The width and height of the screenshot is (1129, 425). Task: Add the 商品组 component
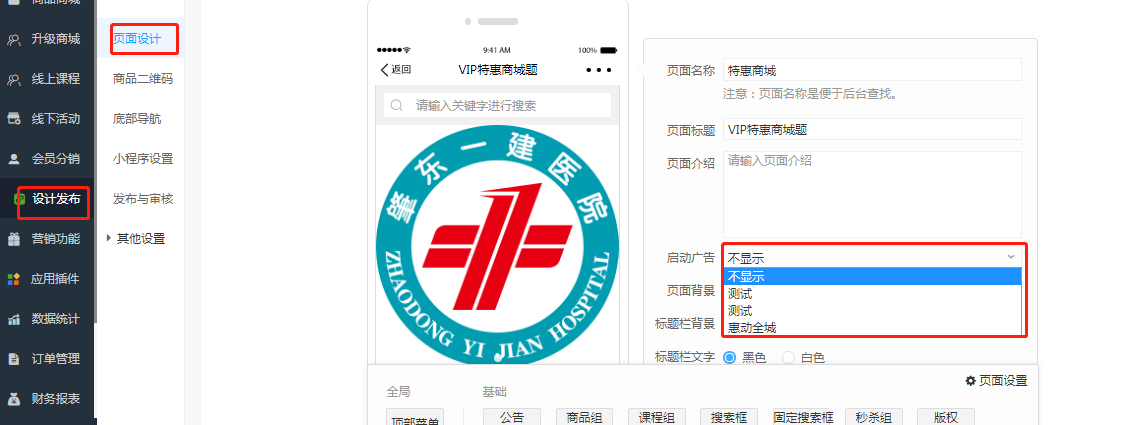(584, 416)
